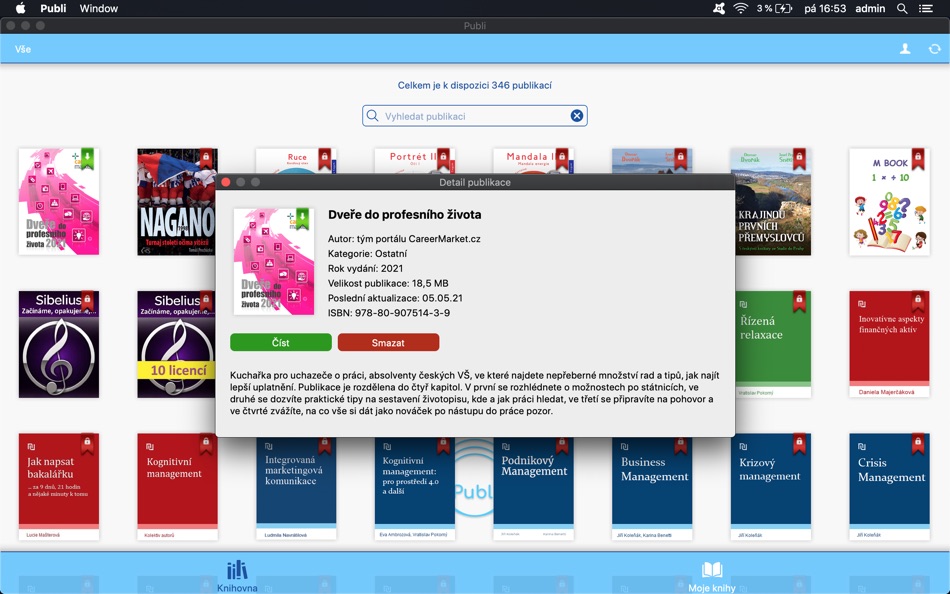Click the Číst green button
Viewport: 950px width, 594px height.
[281, 342]
